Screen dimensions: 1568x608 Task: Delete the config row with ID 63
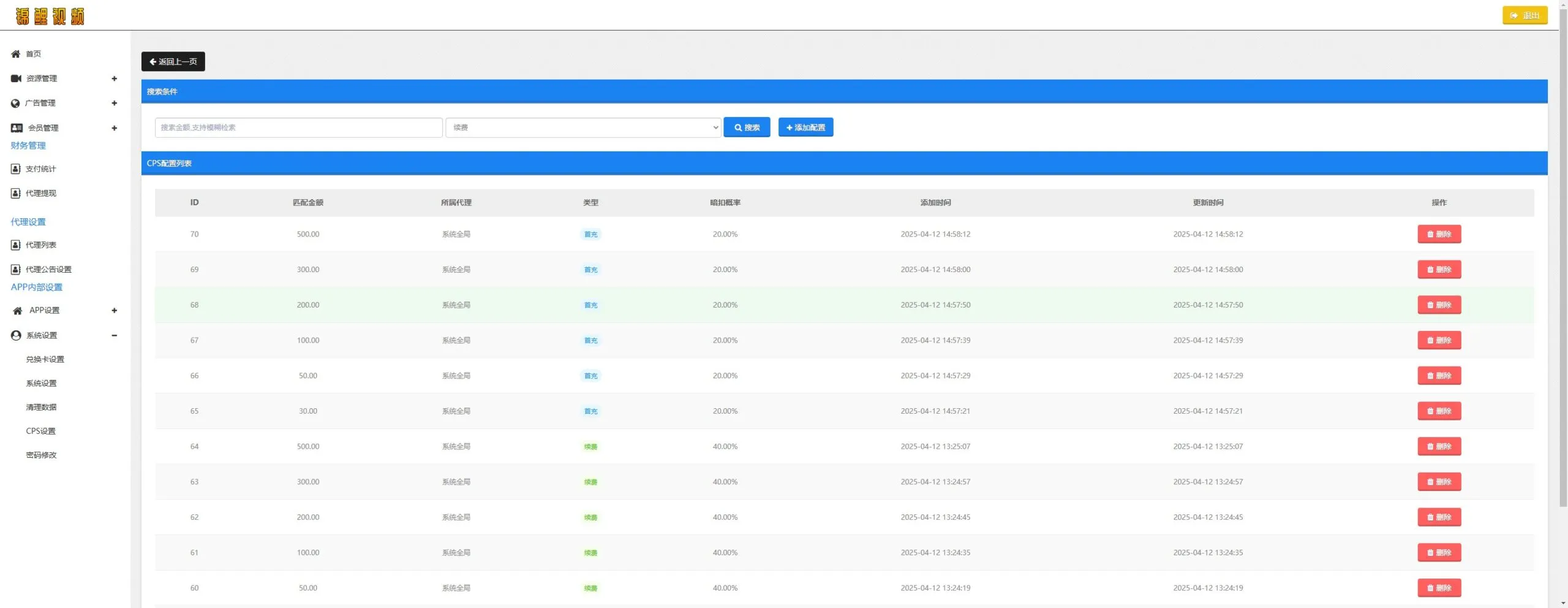tap(1439, 482)
